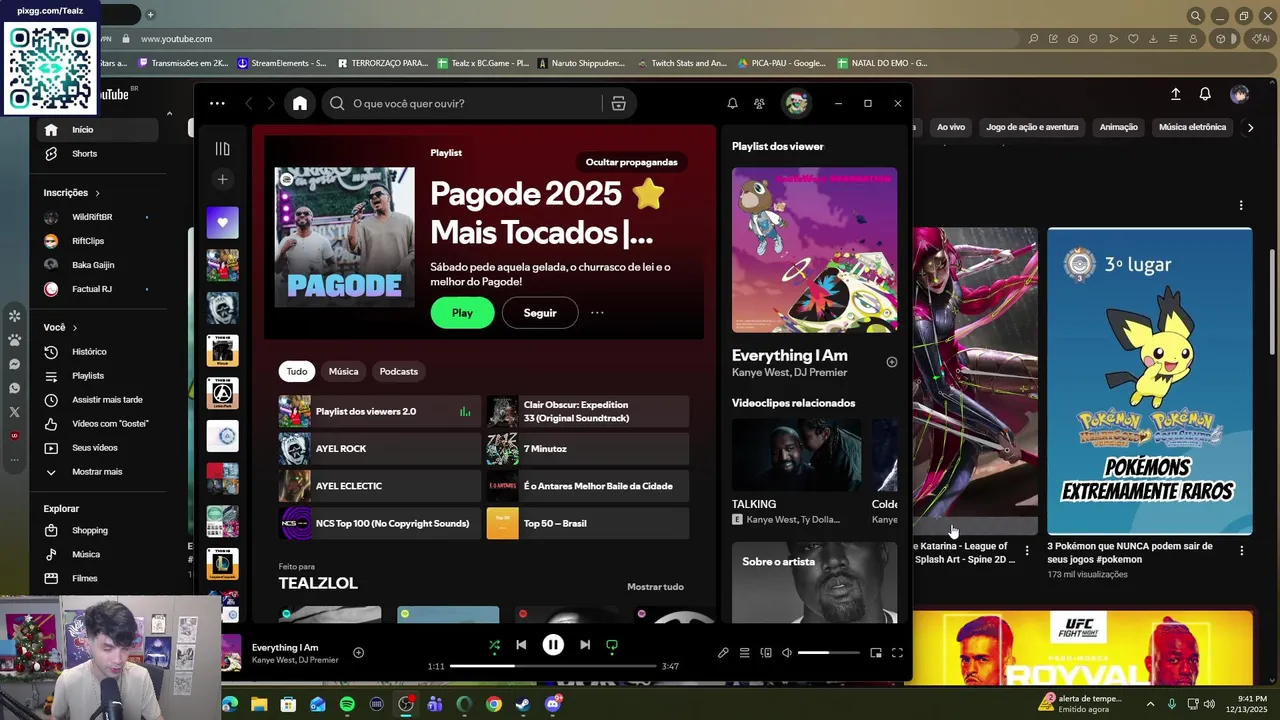Image resolution: width=1280 pixels, height=720 pixels.
Task: Open Spotify Home via the house icon
Action: click(x=300, y=103)
